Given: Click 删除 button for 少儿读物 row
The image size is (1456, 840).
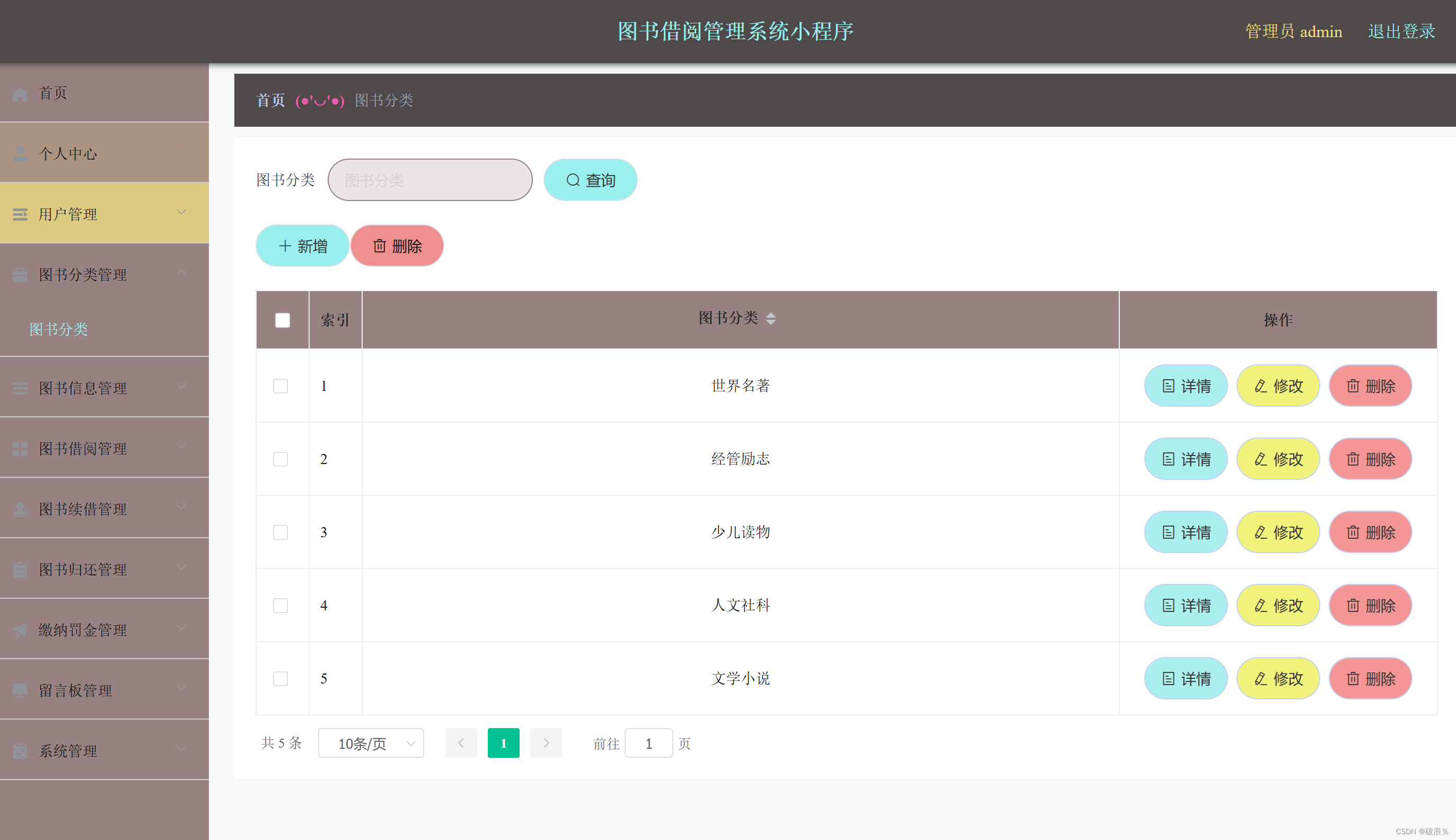Looking at the screenshot, I should [1371, 532].
